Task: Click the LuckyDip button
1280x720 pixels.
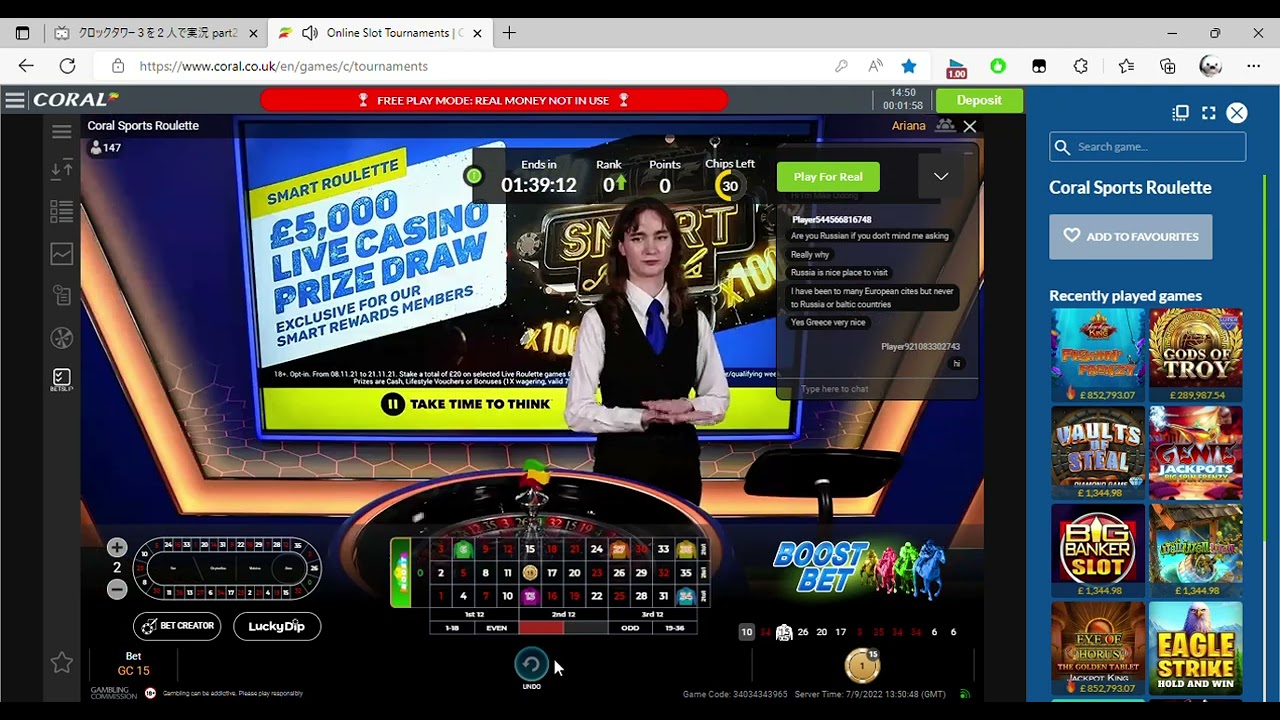Action: [x=277, y=626]
